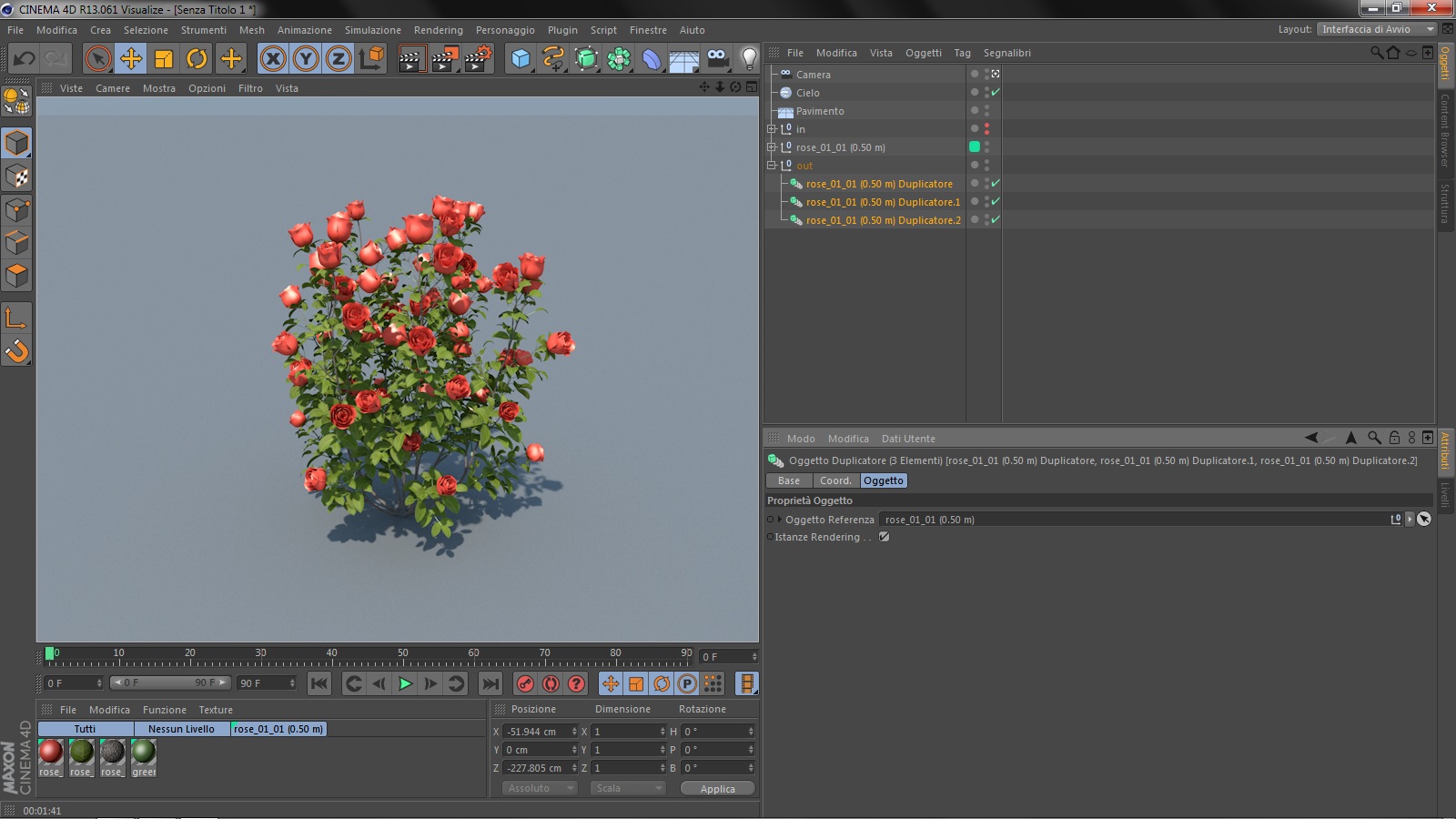Screen dimensions: 1456x819
Task: Add a cube primitive from the toolbar
Action: (x=521, y=59)
